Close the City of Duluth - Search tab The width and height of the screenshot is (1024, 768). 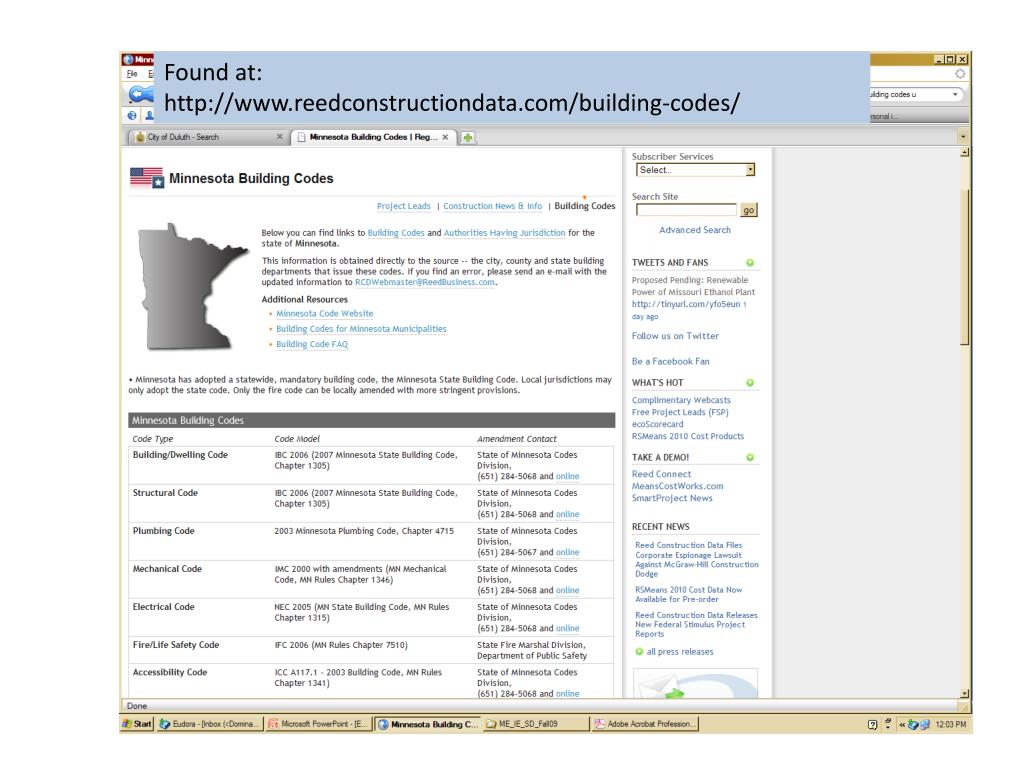(x=280, y=136)
